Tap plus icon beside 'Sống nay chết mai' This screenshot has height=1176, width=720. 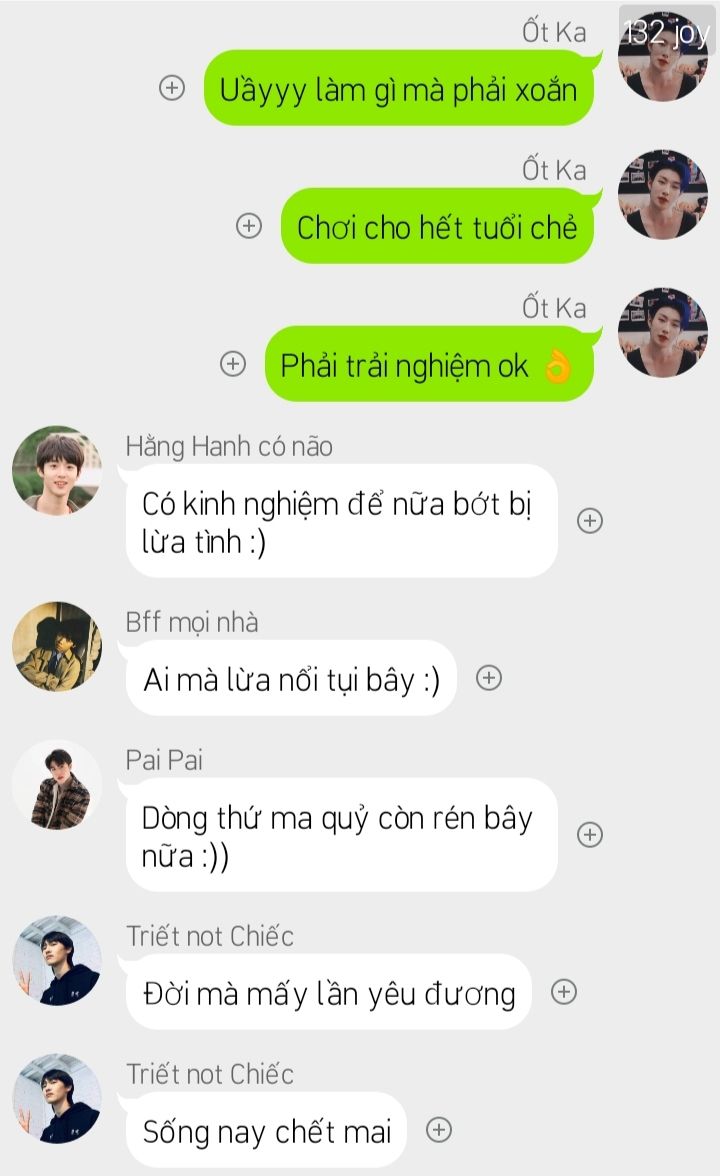439,1130
